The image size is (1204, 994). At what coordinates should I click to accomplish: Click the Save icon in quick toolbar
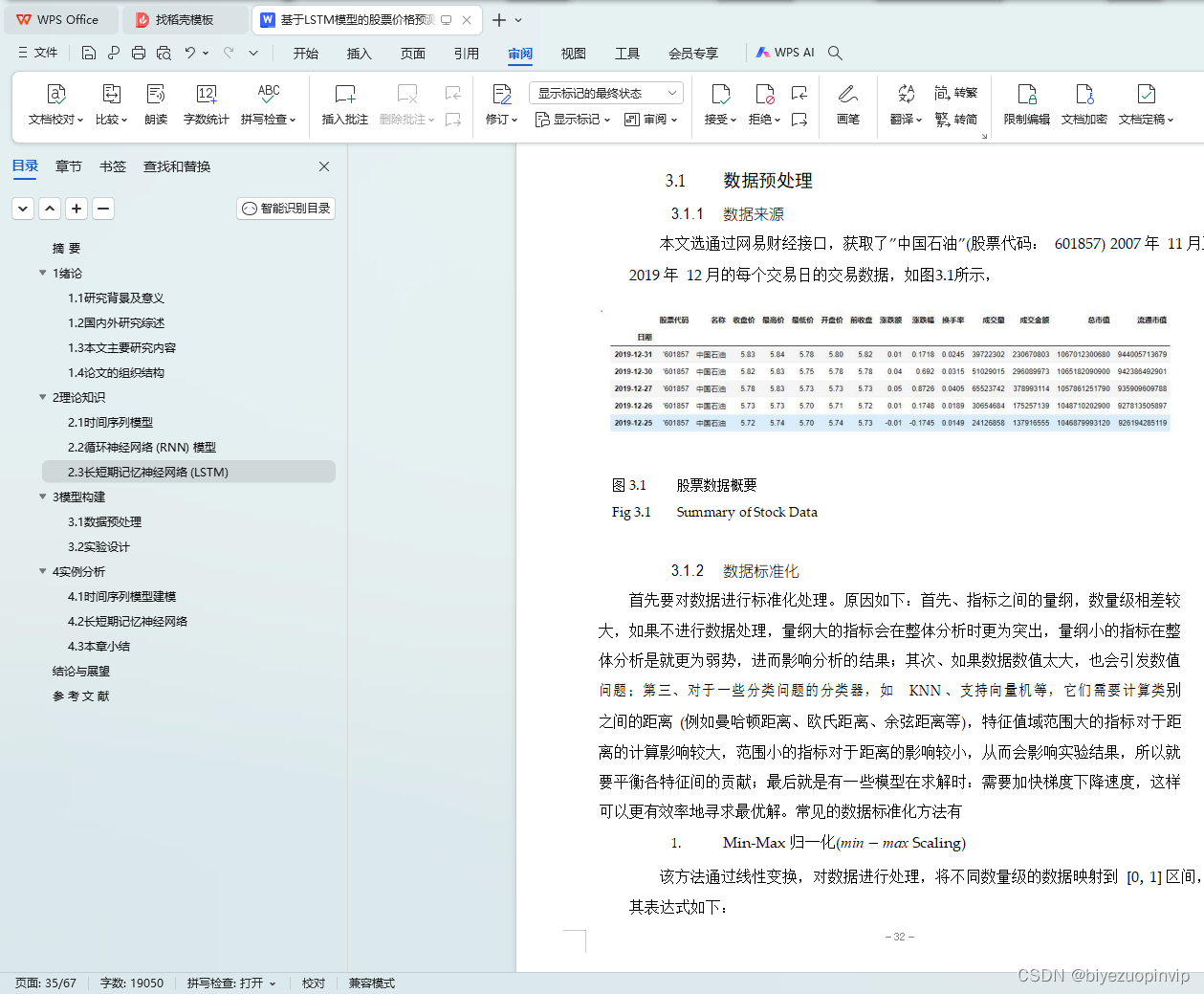pyautogui.click(x=89, y=53)
